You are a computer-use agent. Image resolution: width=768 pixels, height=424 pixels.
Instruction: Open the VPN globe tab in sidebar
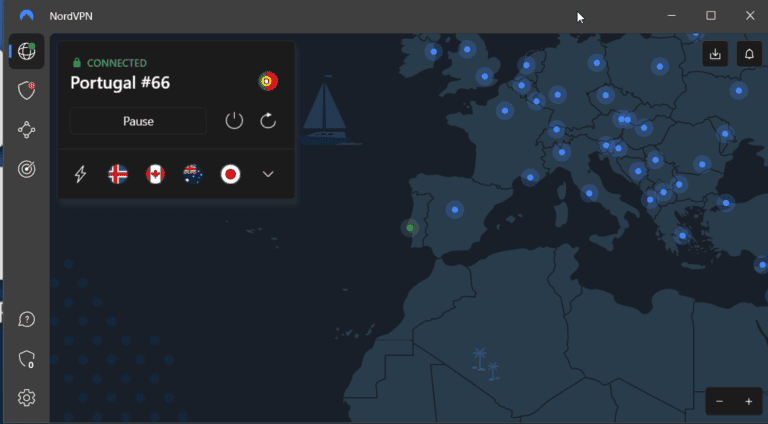pos(27,52)
